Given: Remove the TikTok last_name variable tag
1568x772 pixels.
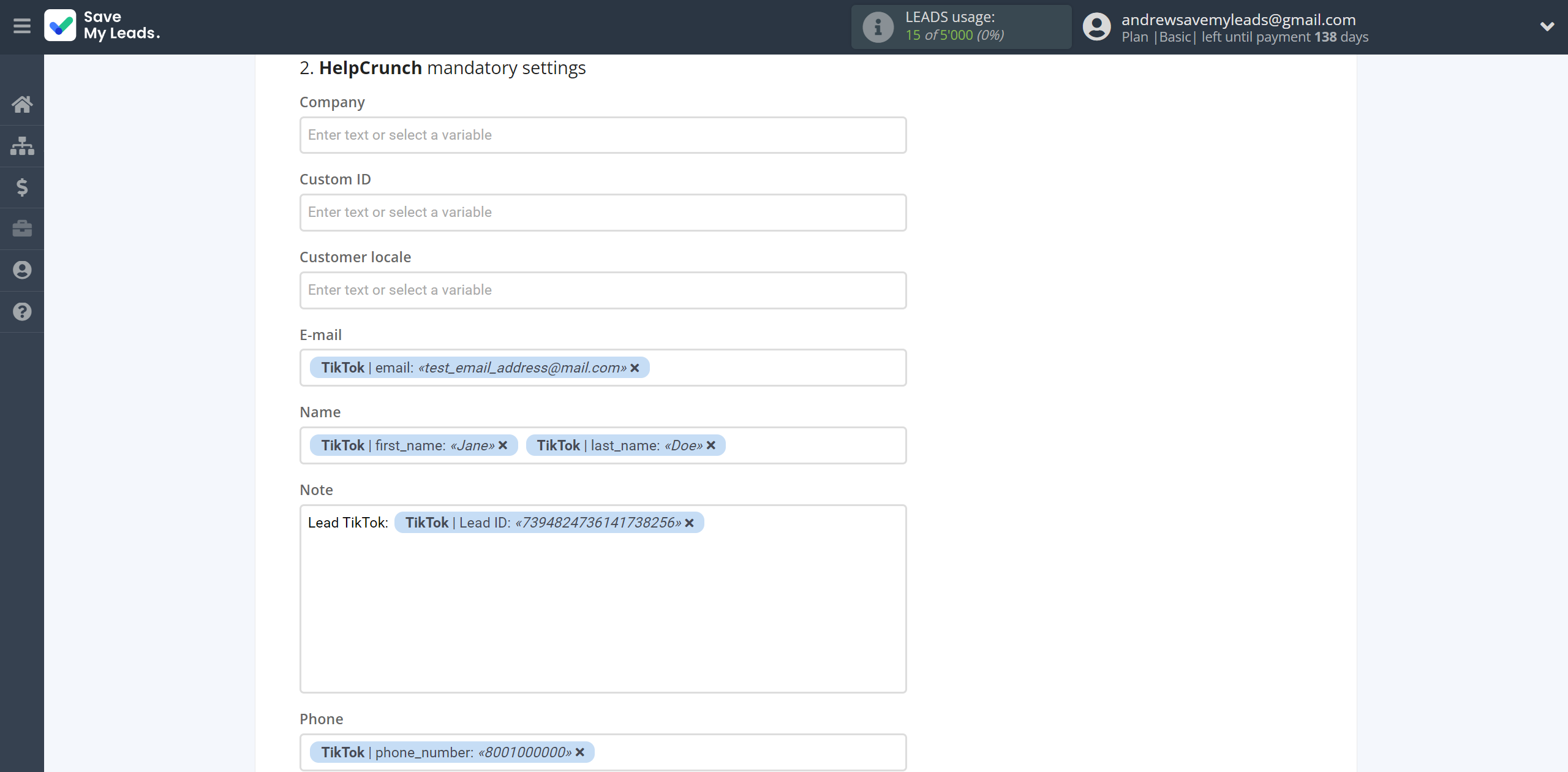Looking at the screenshot, I should 711,445.
